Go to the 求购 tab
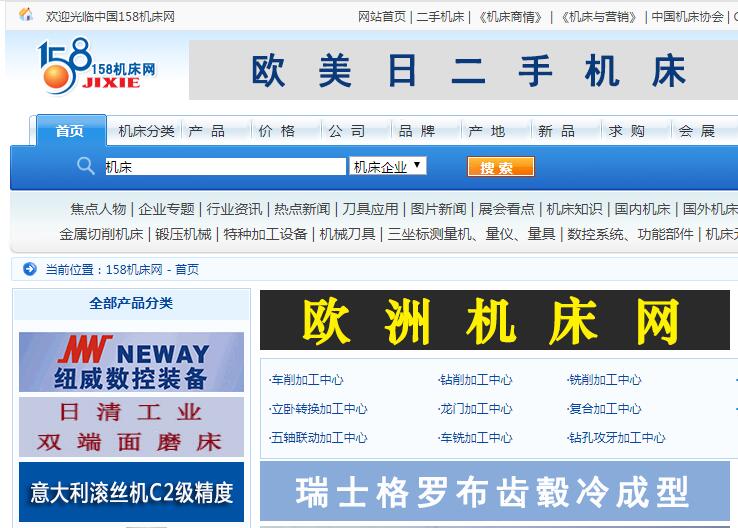The height and width of the screenshot is (528, 738). (x=626, y=131)
